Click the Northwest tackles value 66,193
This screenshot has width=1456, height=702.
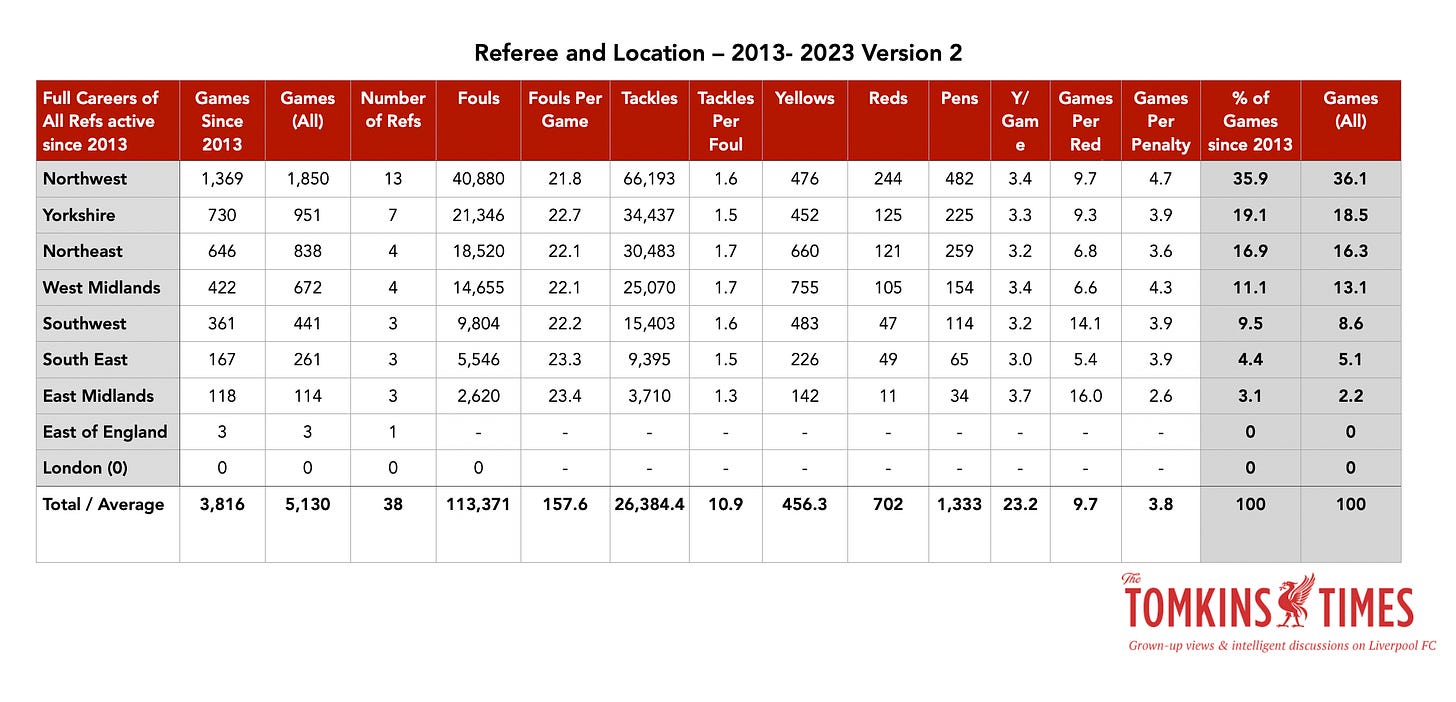tap(649, 179)
